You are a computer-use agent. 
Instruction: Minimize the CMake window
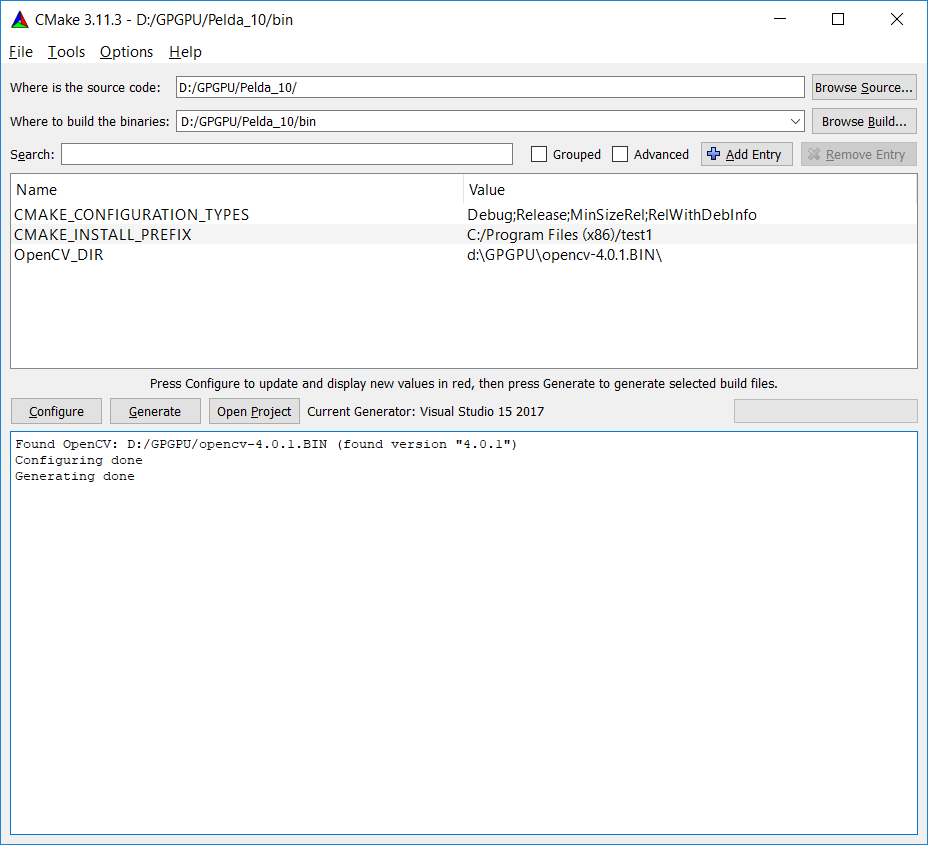[780, 20]
